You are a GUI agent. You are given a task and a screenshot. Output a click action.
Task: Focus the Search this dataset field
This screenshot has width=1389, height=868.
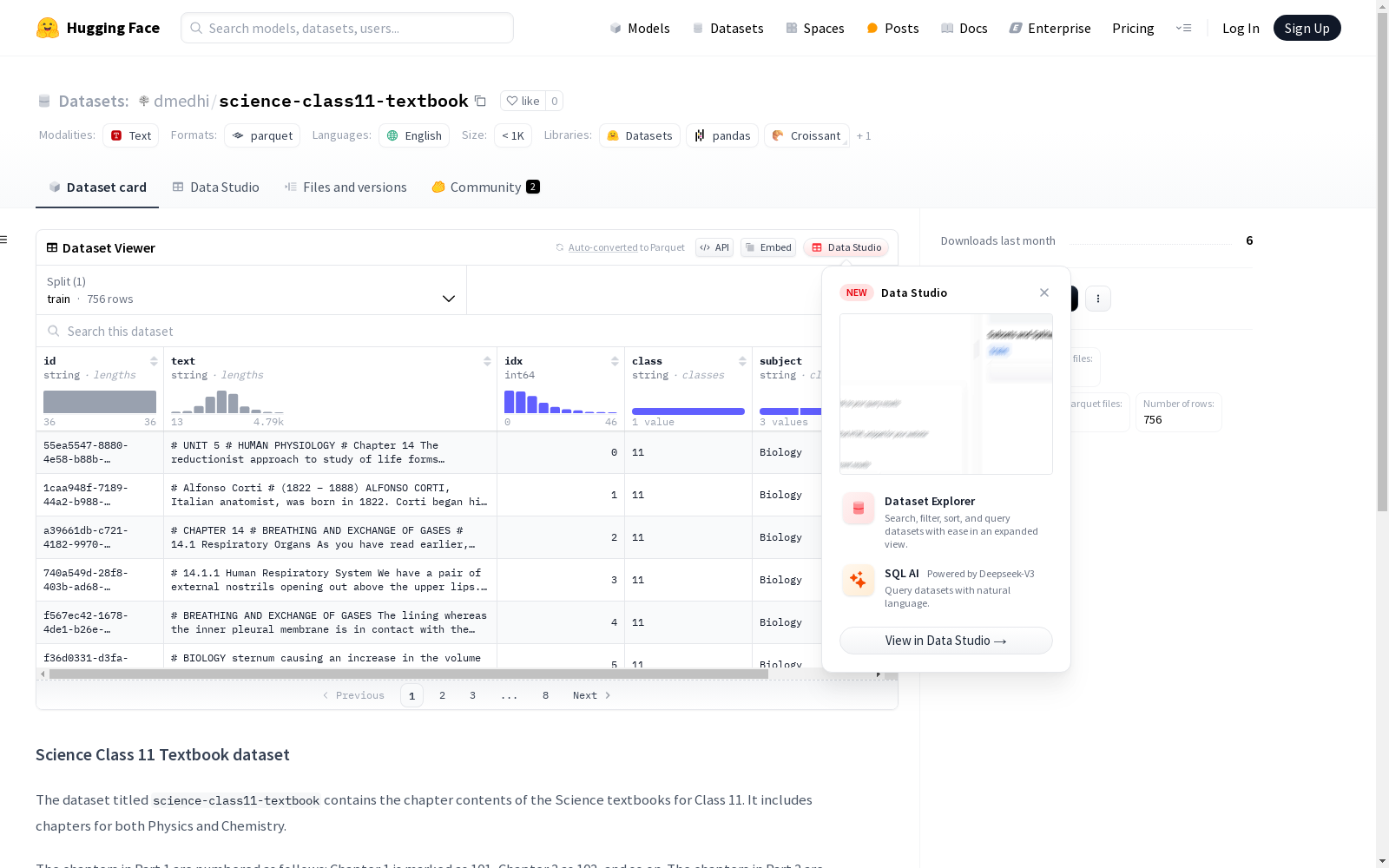coord(430,331)
